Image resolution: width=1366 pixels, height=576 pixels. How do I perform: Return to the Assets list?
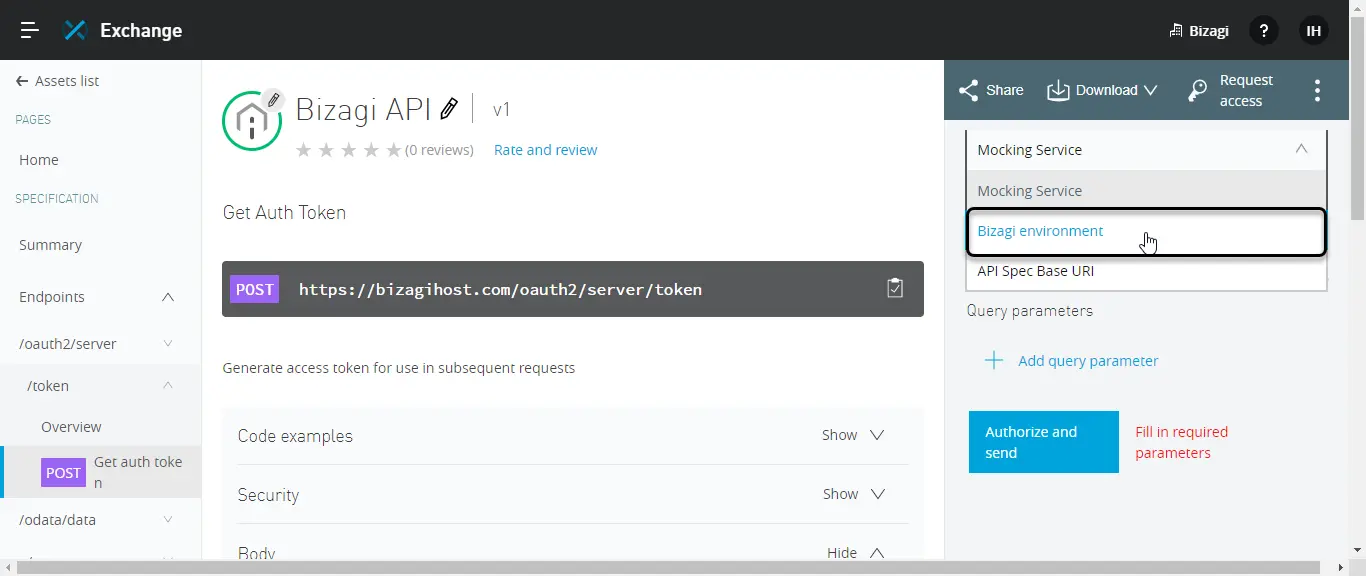67,81
